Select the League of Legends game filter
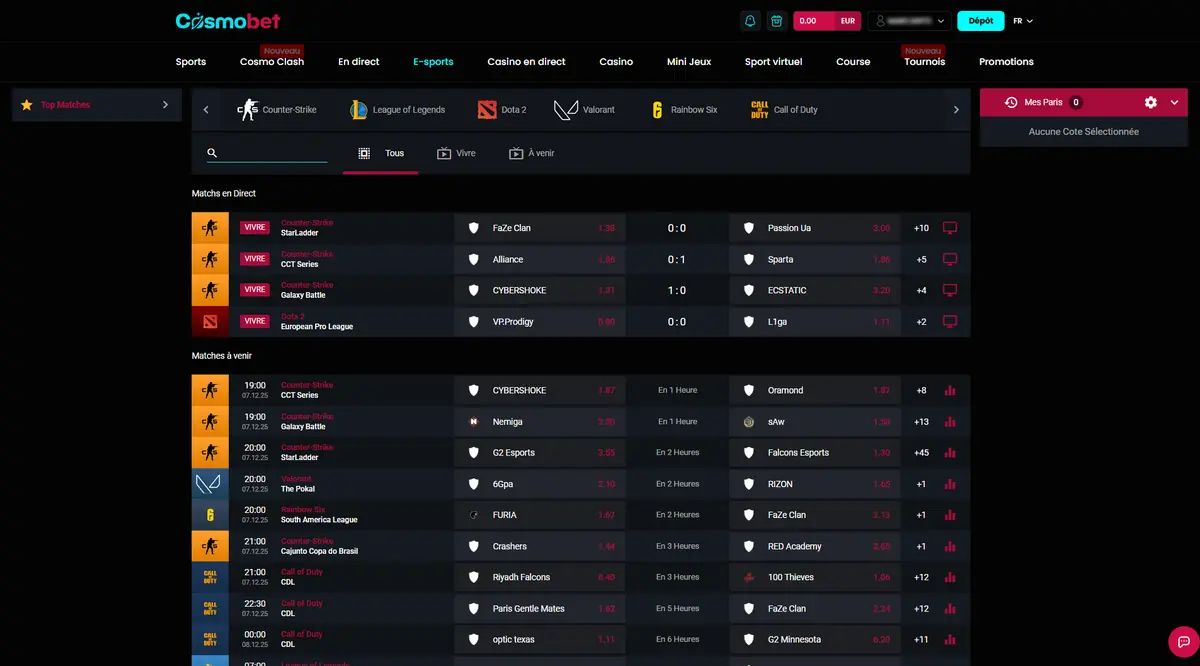This screenshot has width=1200, height=666. click(397, 109)
